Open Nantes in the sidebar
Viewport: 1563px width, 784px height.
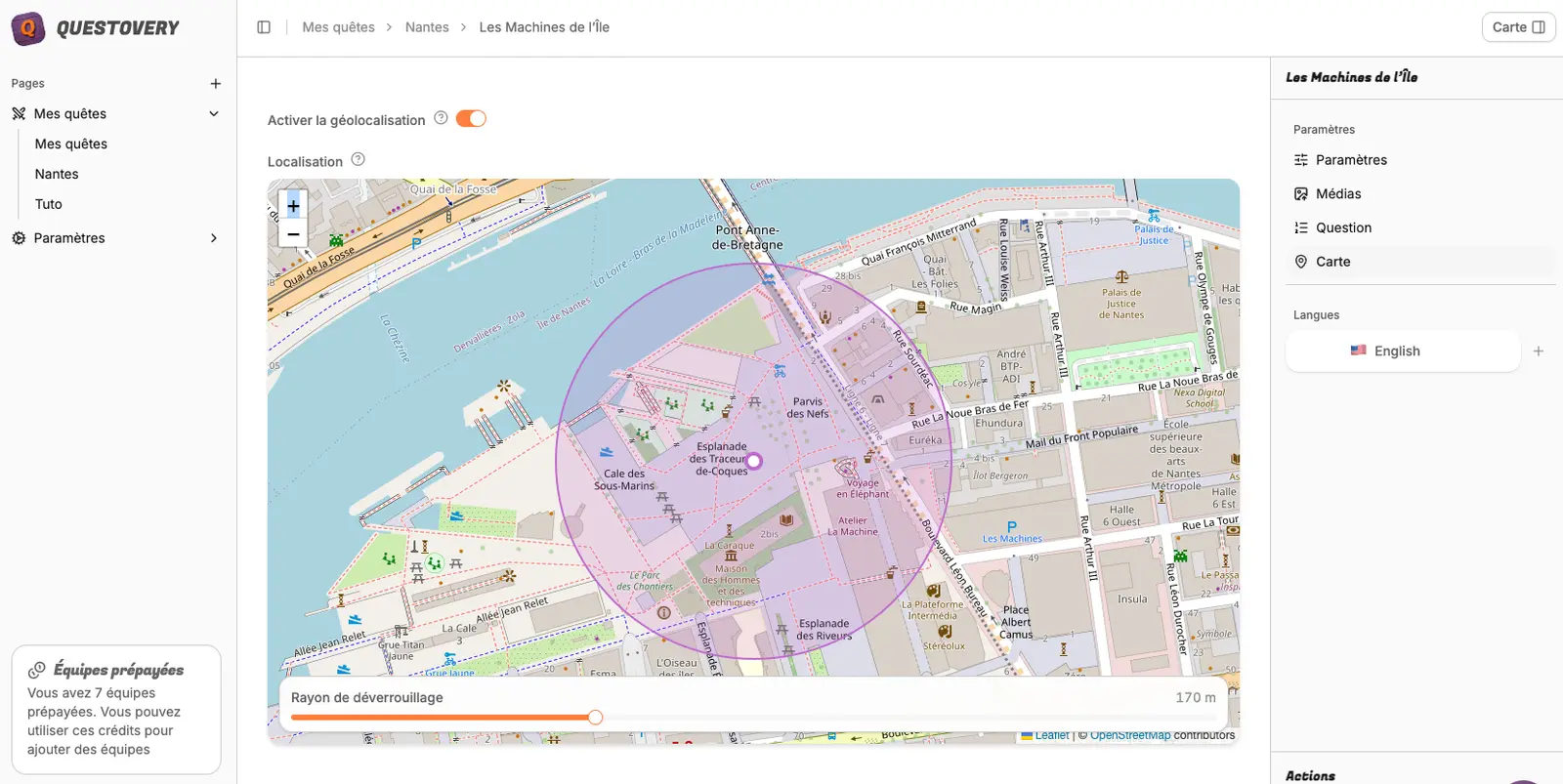(x=57, y=175)
